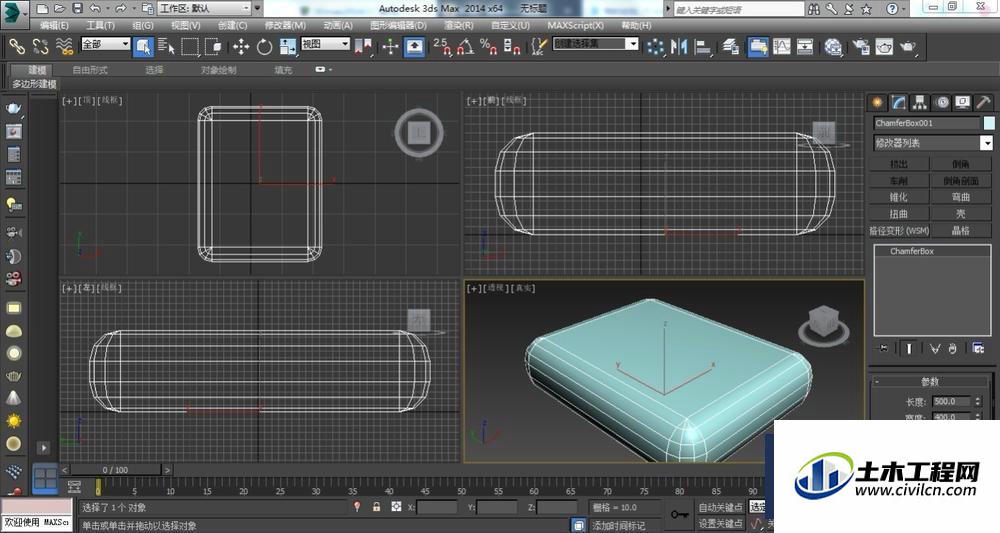Open Render Setup dialog

(x=861, y=47)
